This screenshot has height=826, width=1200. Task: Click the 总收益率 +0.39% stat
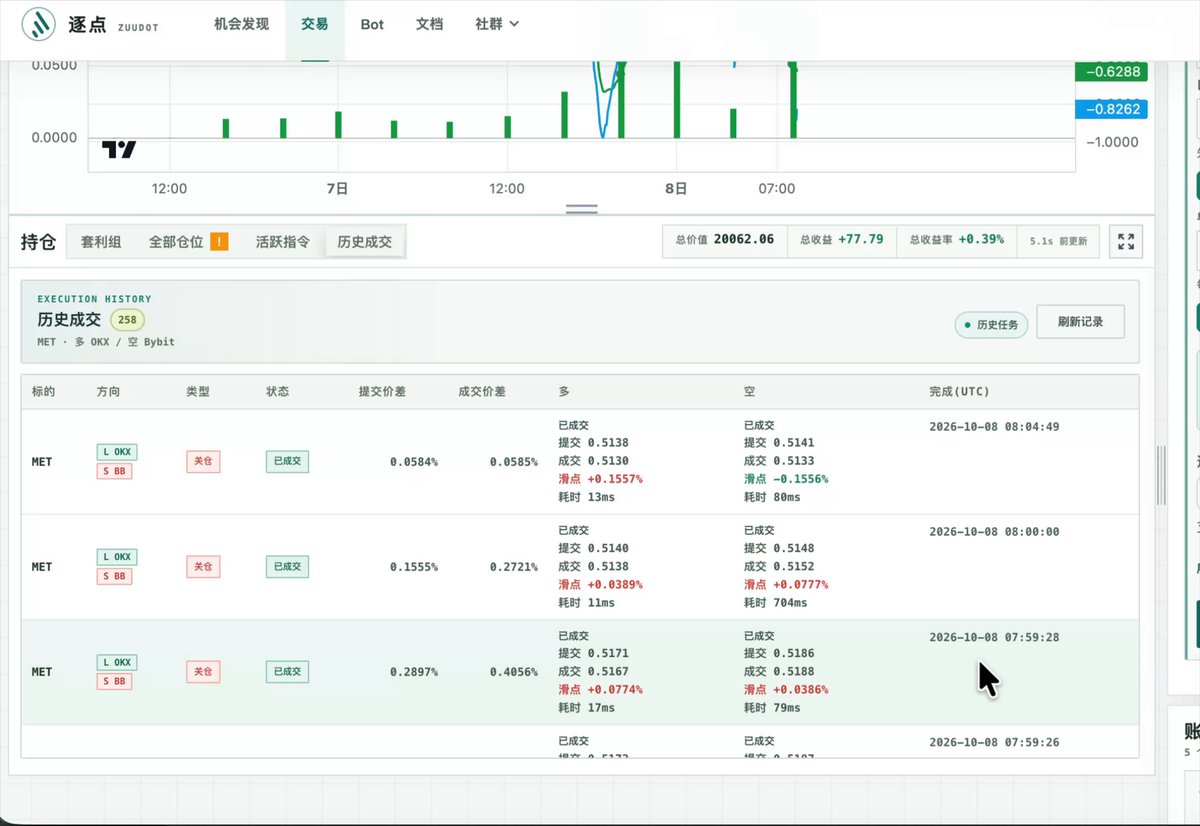[x=956, y=240]
